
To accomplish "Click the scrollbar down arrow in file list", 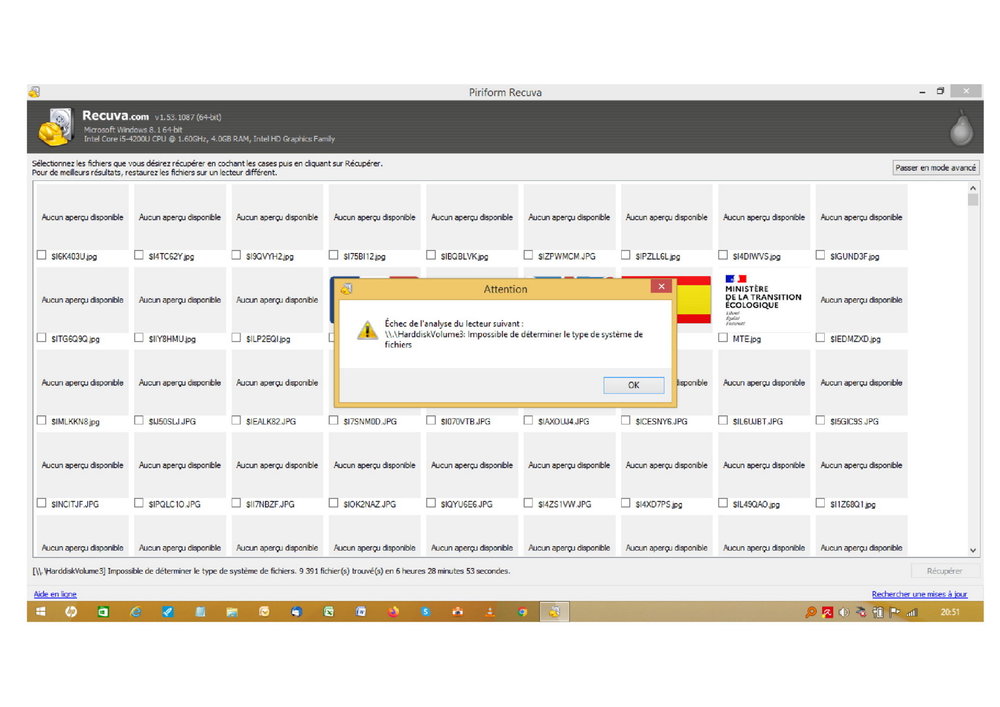I will click(973, 550).
